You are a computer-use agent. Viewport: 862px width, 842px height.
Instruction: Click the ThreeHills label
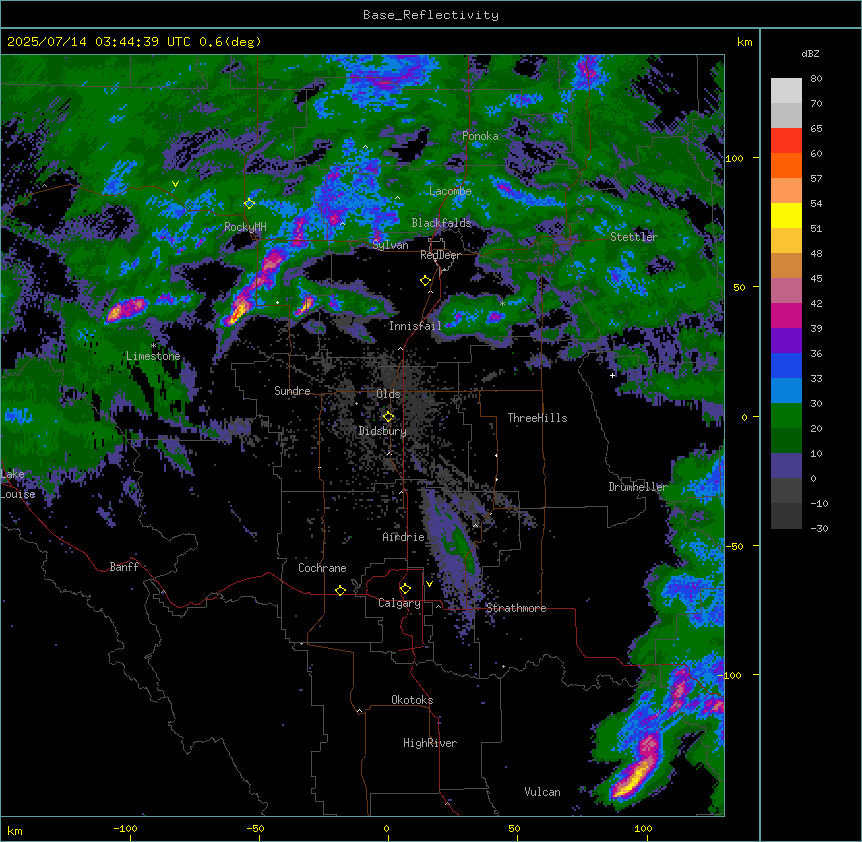pyautogui.click(x=537, y=418)
